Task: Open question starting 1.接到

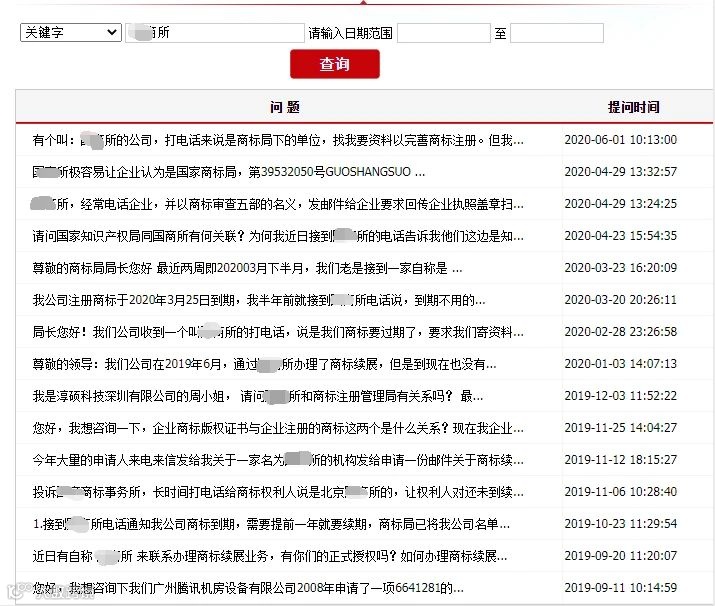Action: (271, 524)
